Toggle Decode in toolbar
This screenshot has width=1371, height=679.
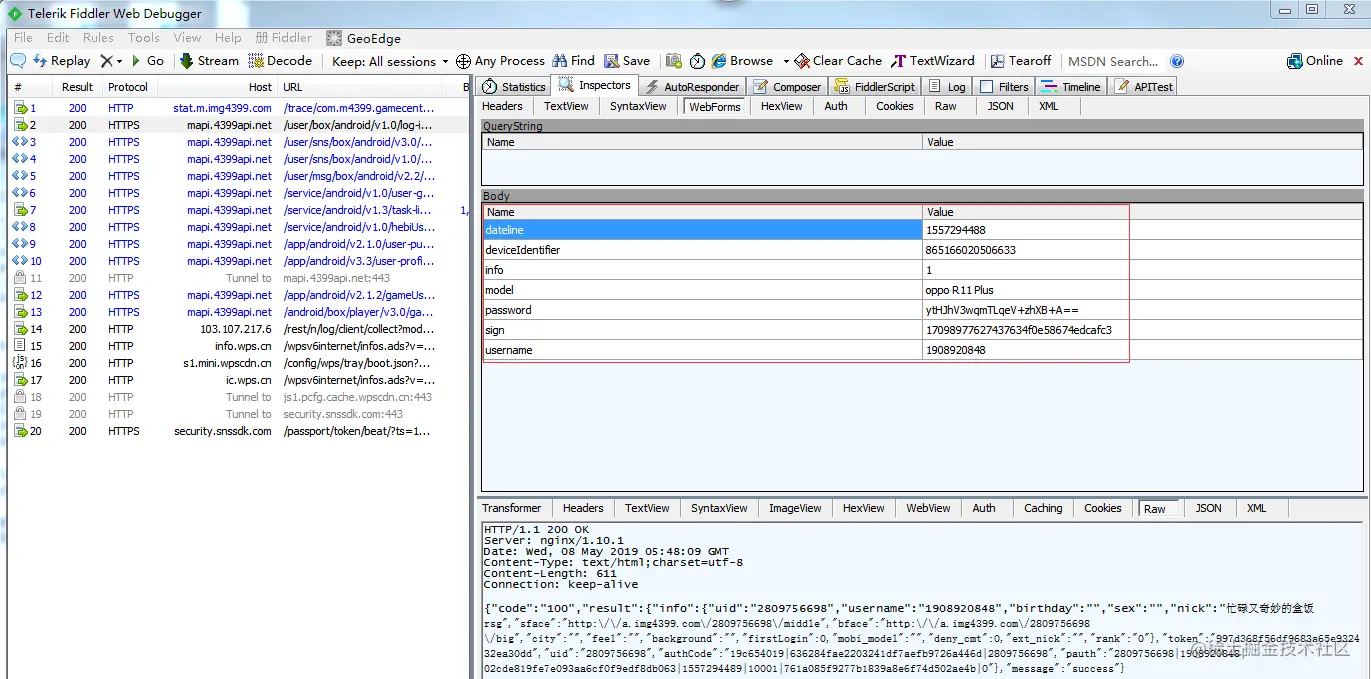pos(280,61)
